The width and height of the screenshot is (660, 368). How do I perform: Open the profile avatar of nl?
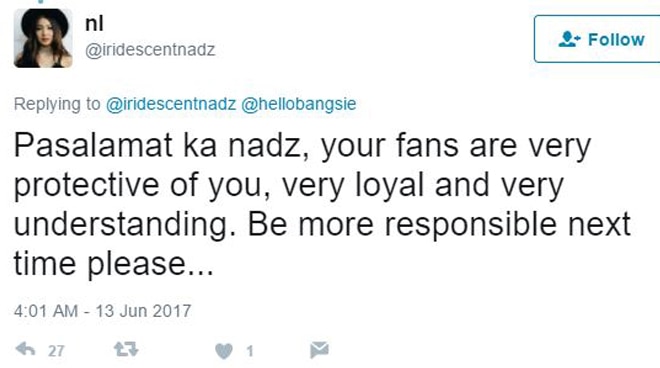click(43, 38)
